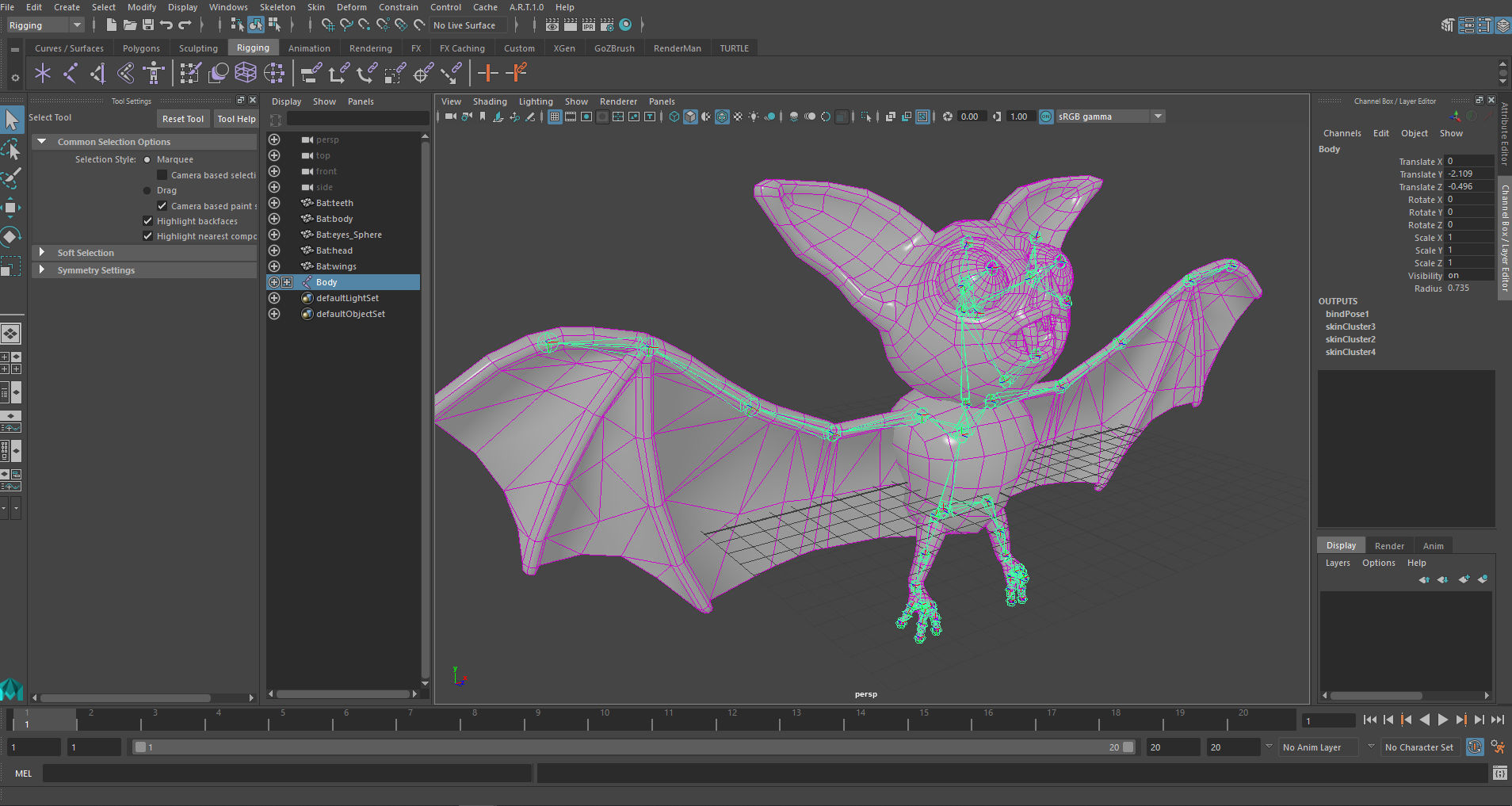Select Bat:wings in the outliner
The height and width of the screenshot is (806, 1512).
pyautogui.click(x=336, y=266)
